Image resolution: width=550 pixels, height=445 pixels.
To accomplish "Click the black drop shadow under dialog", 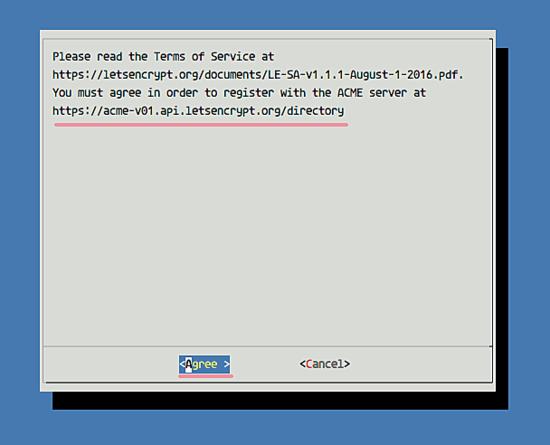I will [281, 400].
